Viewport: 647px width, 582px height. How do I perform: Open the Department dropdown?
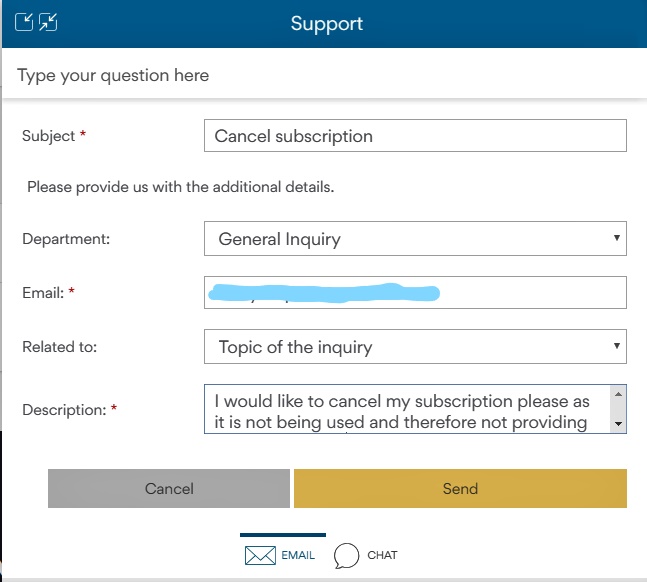(x=415, y=239)
